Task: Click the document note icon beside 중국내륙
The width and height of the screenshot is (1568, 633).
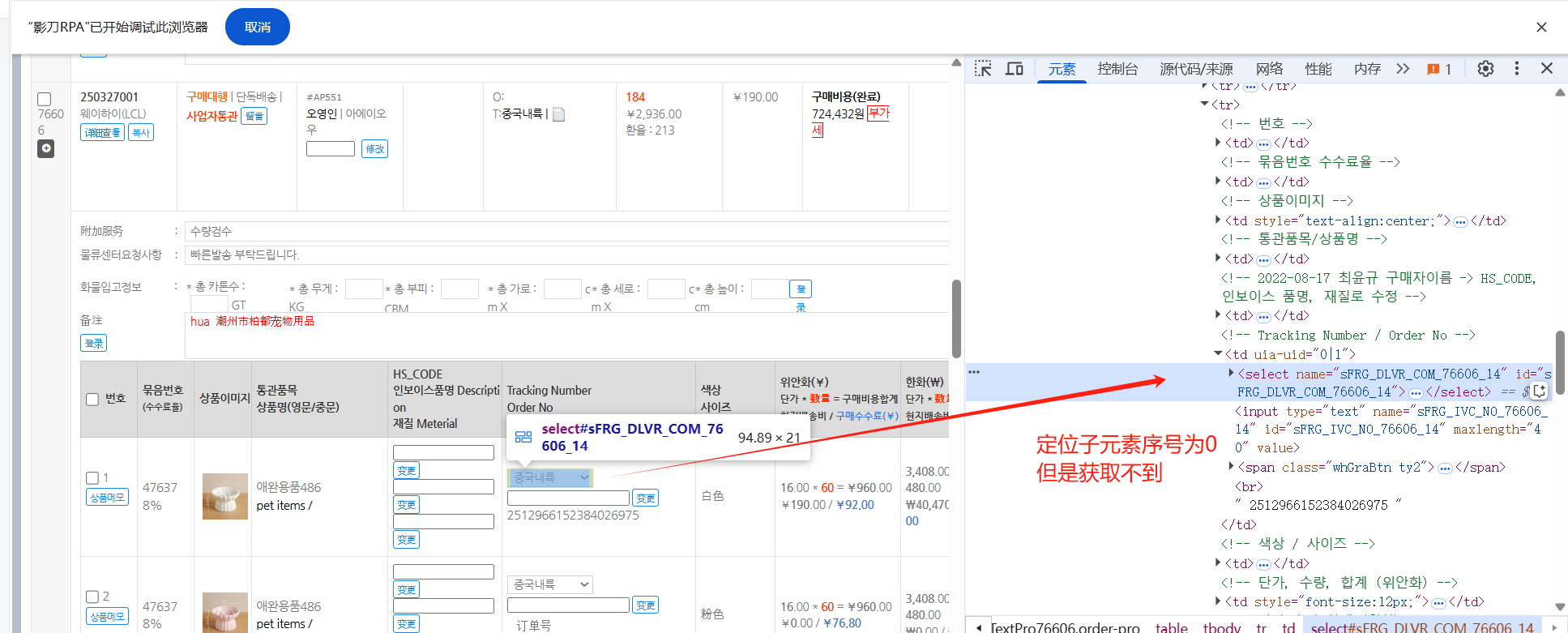Action: 559,114
